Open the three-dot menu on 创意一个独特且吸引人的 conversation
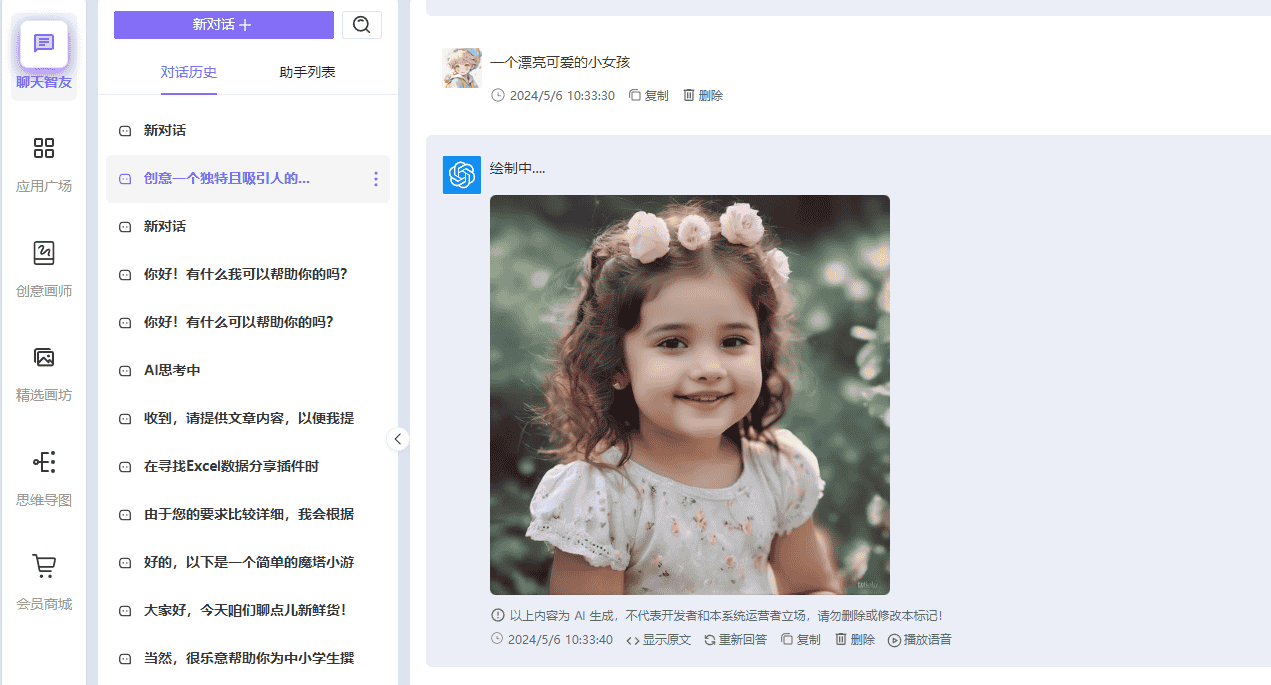 pyautogui.click(x=375, y=179)
